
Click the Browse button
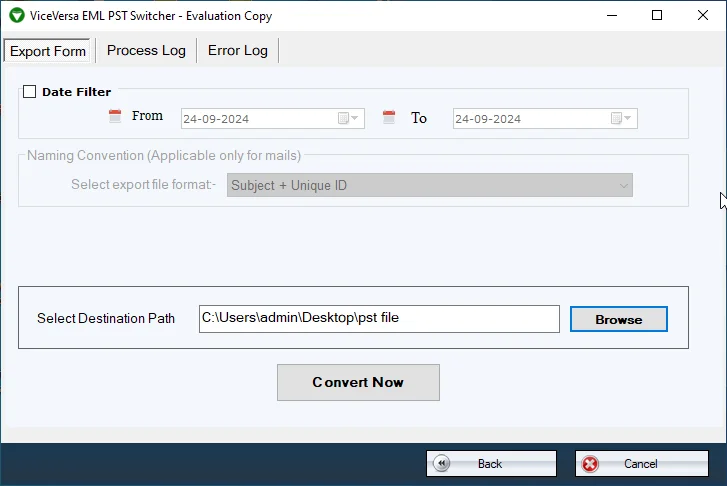point(619,319)
